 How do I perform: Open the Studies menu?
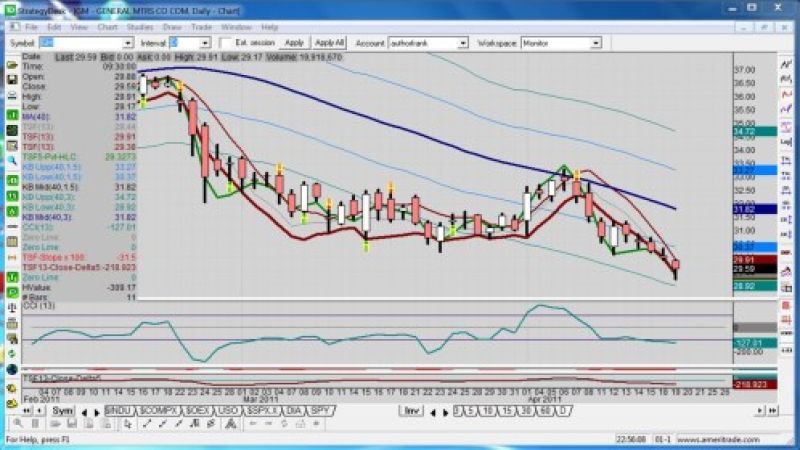tap(140, 27)
